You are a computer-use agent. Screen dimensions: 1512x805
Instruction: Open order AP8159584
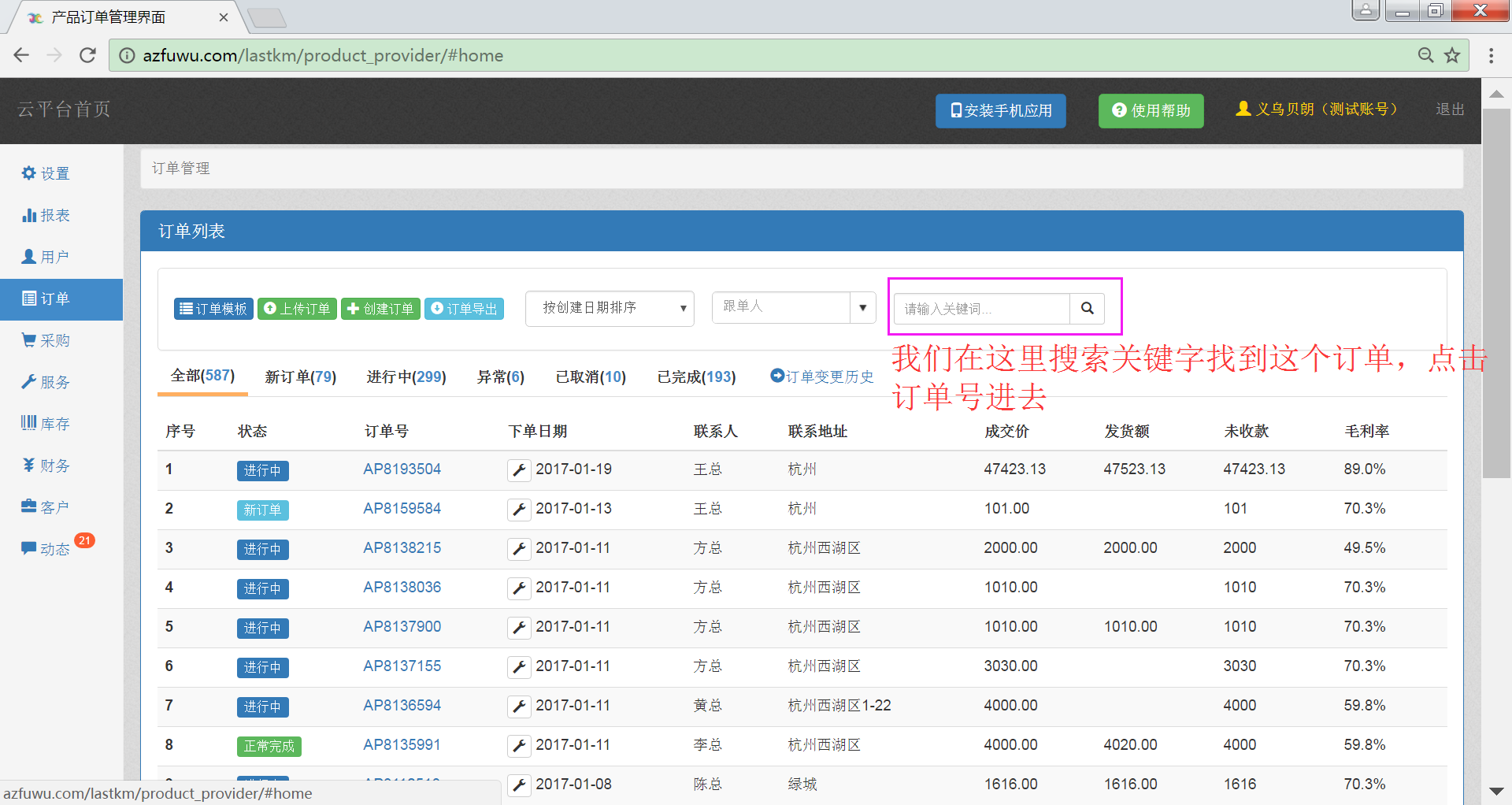pyautogui.click(x=402, y=508)
